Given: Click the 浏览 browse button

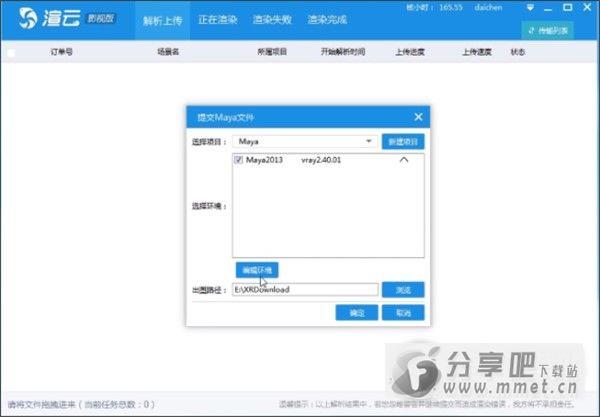Looking at the screenshot, I should click(403, 290).
